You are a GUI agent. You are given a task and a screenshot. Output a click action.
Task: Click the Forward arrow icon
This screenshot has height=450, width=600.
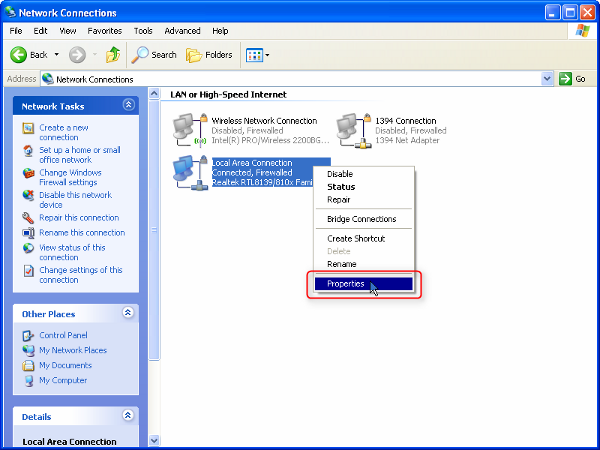(77, 55)
